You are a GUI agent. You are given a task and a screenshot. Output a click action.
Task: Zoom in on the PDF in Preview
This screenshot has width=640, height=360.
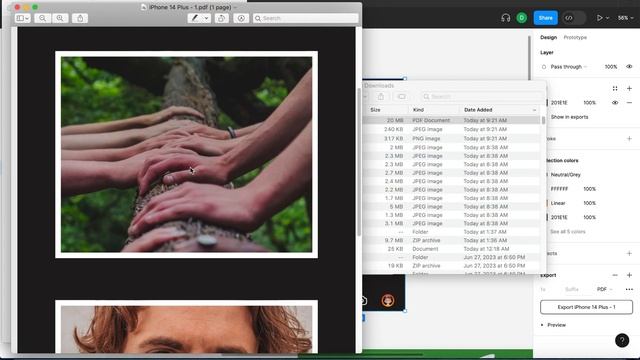click(60, 18)
